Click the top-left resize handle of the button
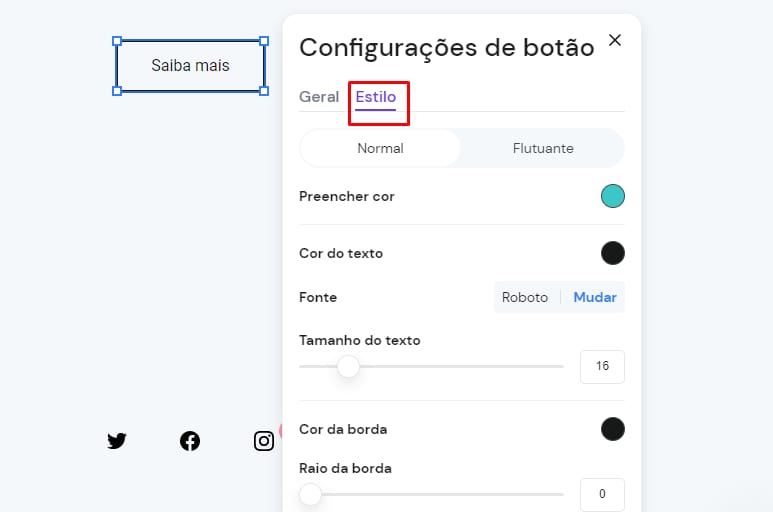773x512 pixels. pos(117,42)
